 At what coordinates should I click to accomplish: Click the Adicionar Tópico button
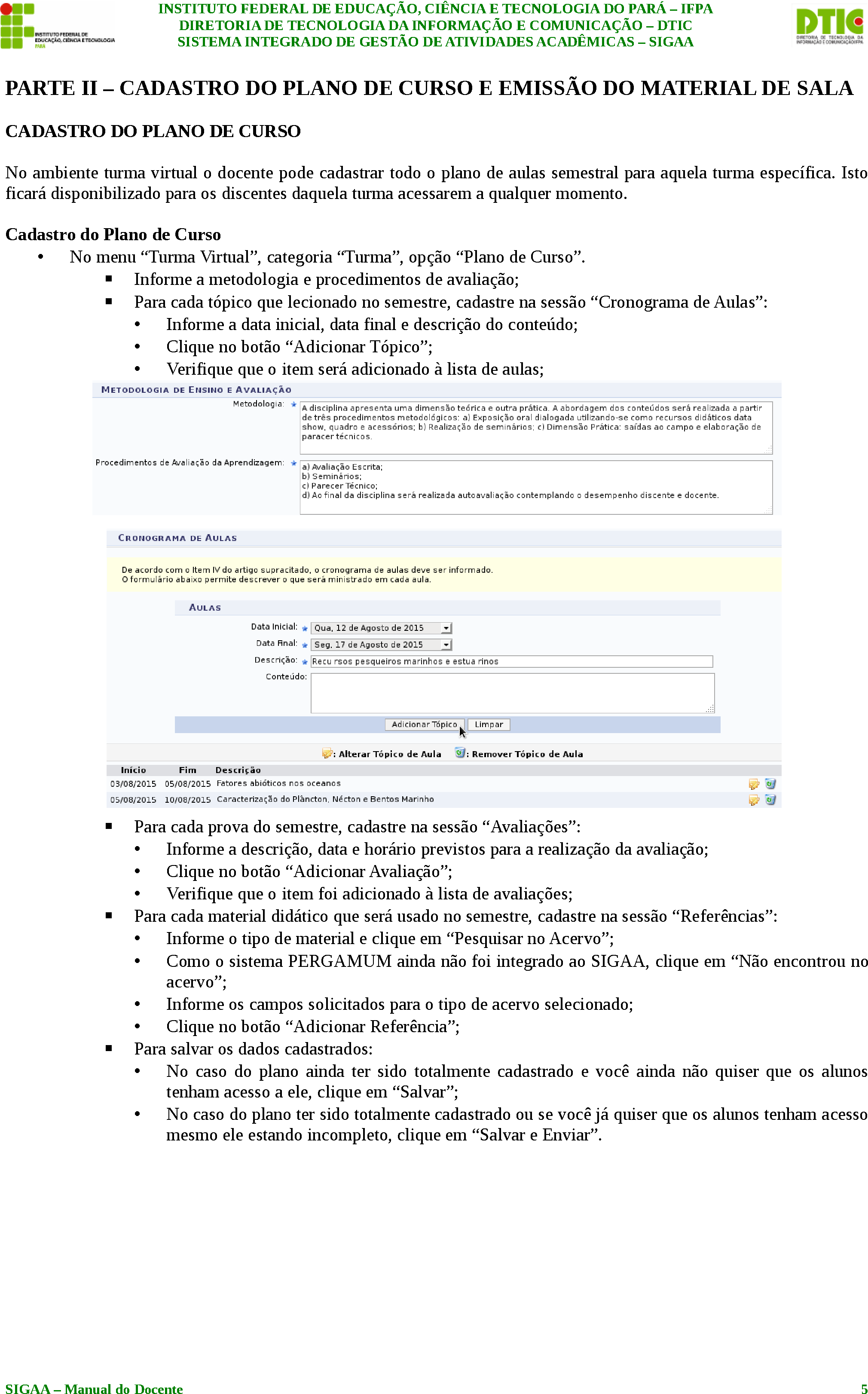pos(424,725)
